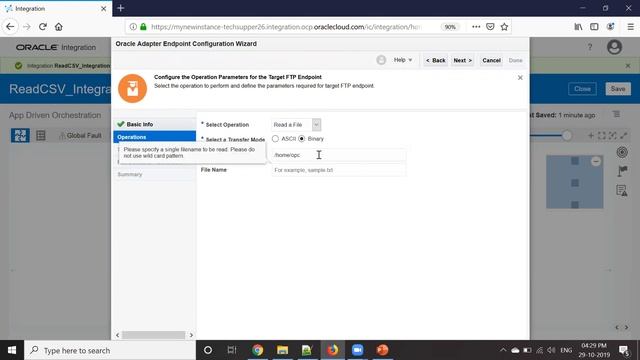Open the user profile avatar menu
Viewport: 640px width, 360px height.
tap(614, 47)
